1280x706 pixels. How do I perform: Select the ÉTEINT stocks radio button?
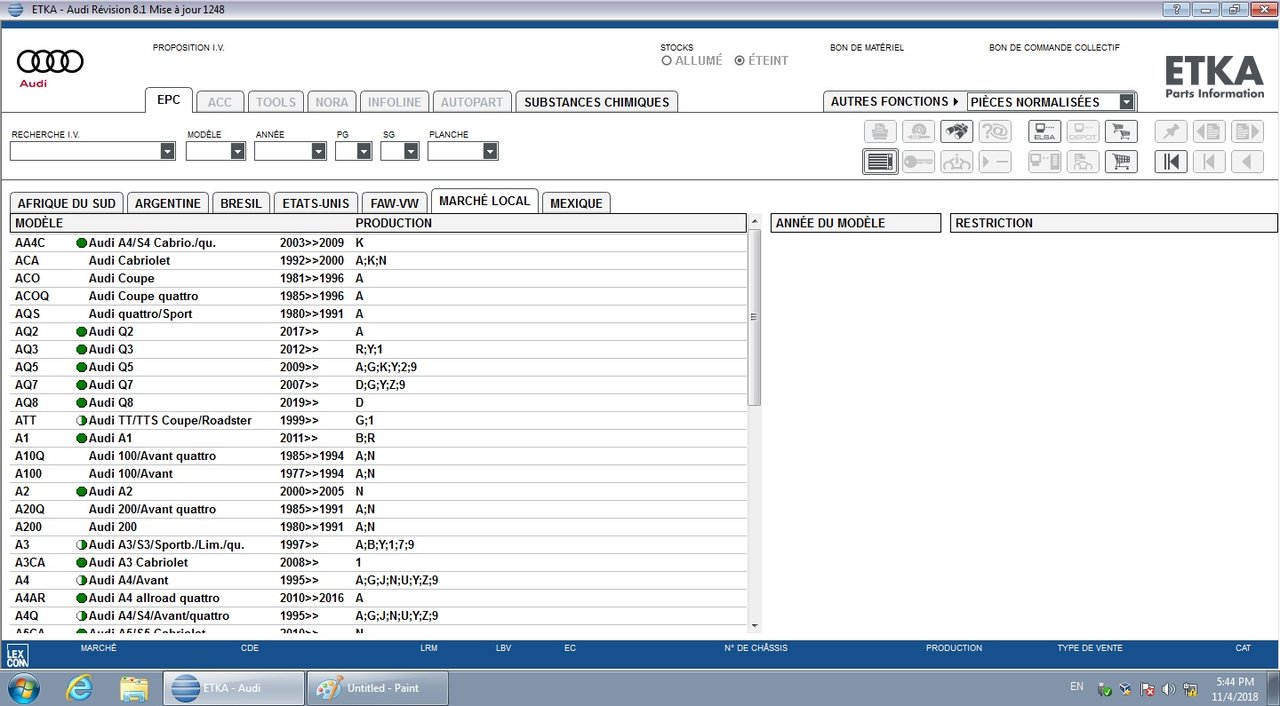[739, 61]
